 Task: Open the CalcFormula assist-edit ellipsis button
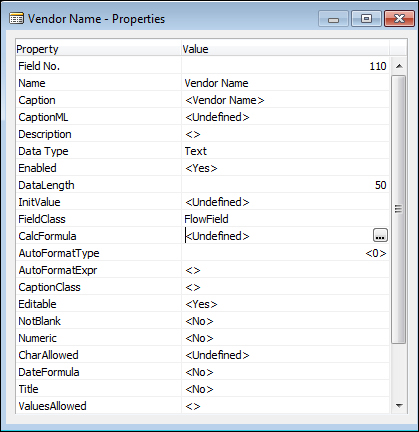click(380, 235)
